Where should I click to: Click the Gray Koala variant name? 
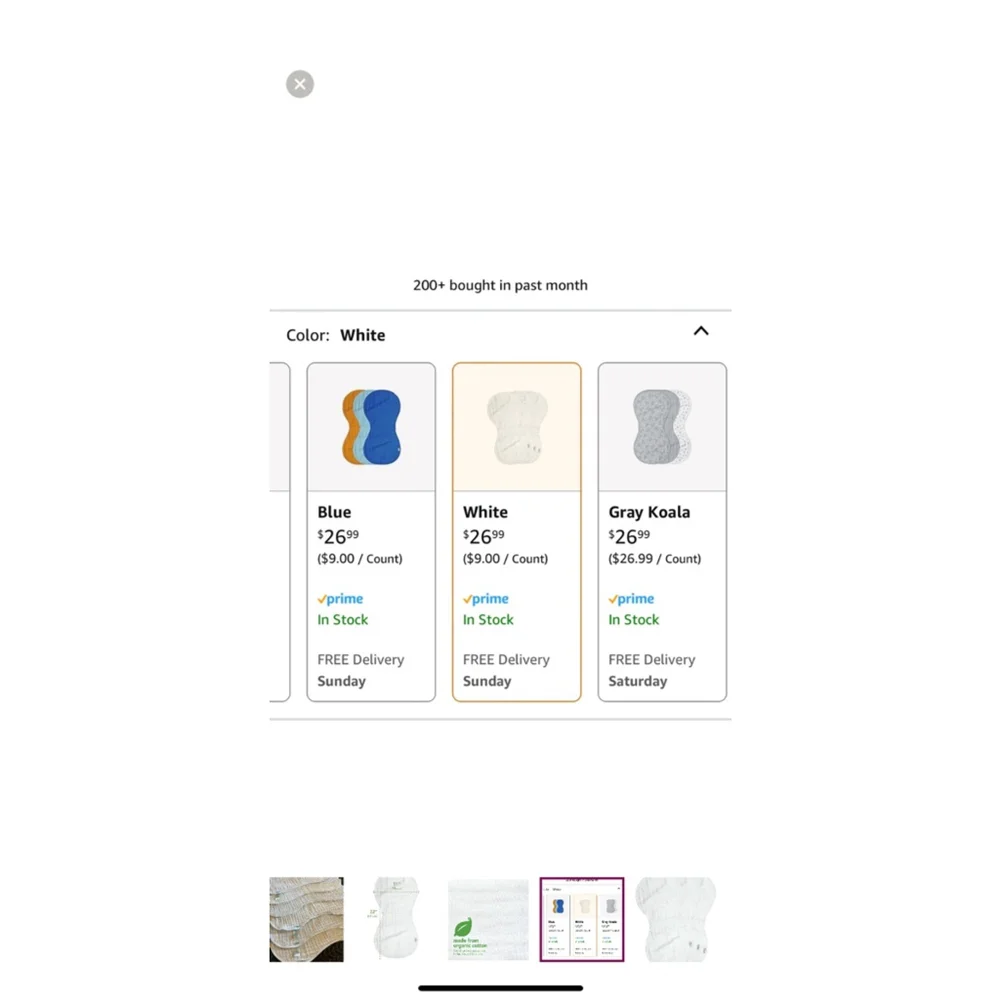click(x=649, y=512)
